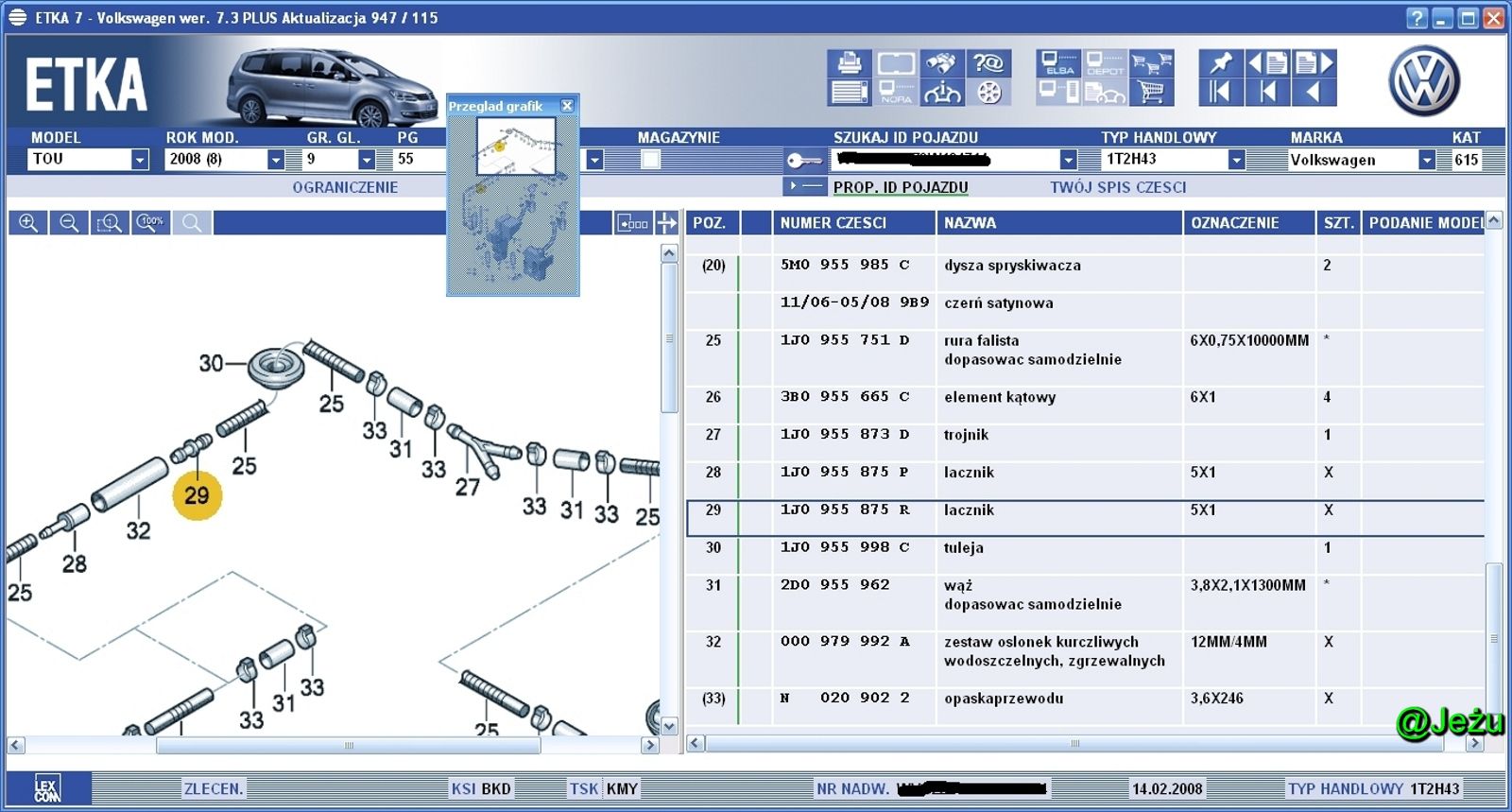Sort by NUMER CZESCI column header
The width and height of the screenshot is (1512, 812).
[x=853, y=223]
